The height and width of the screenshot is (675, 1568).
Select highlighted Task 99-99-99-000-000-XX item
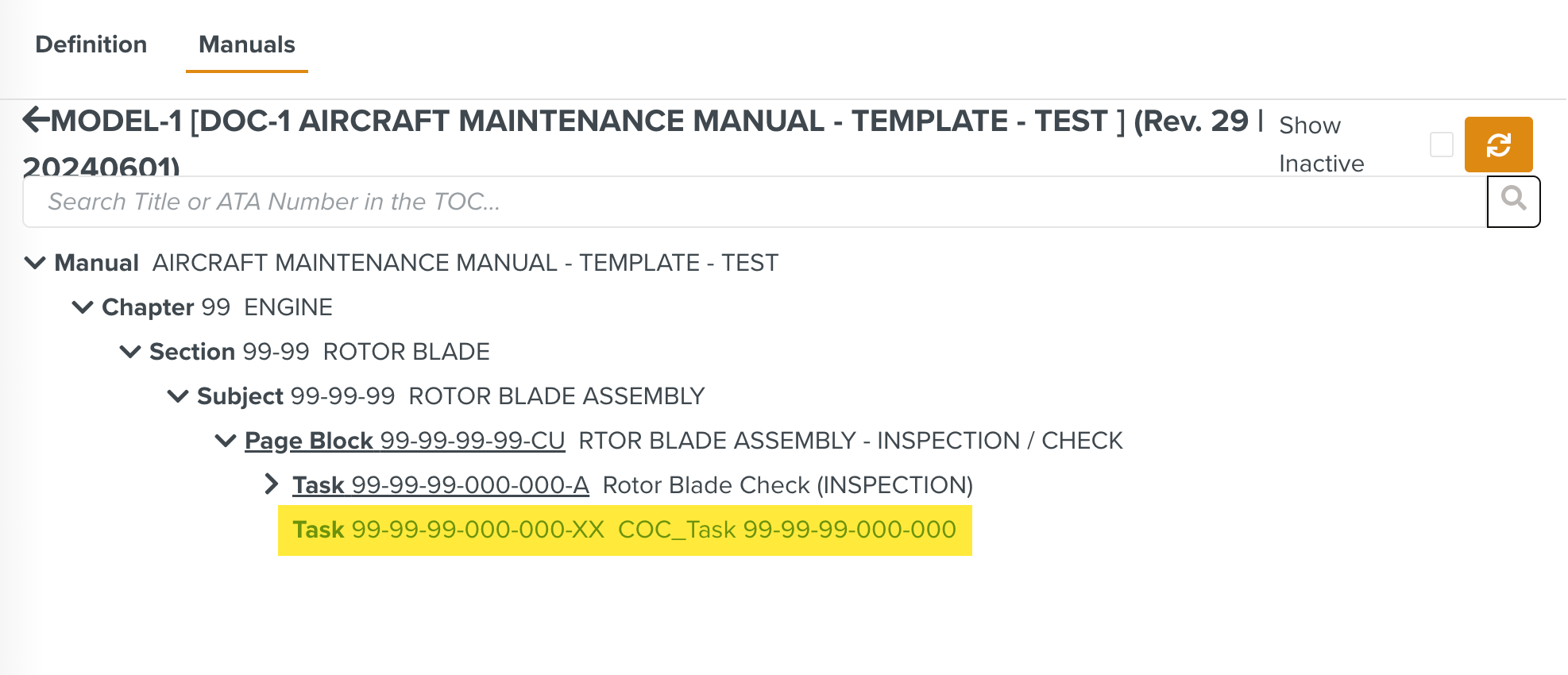pos(624,530)
